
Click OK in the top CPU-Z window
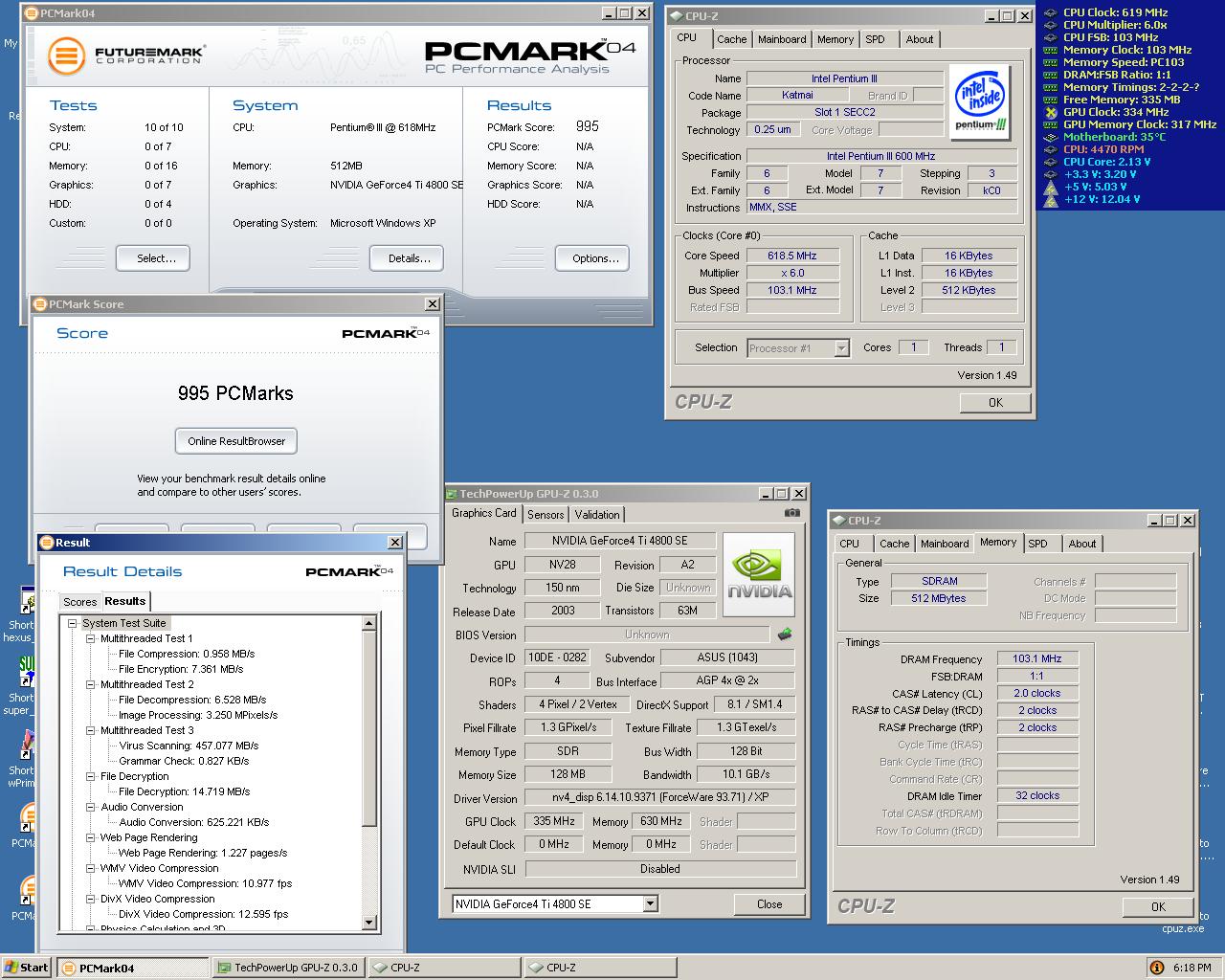coord(995,403)
